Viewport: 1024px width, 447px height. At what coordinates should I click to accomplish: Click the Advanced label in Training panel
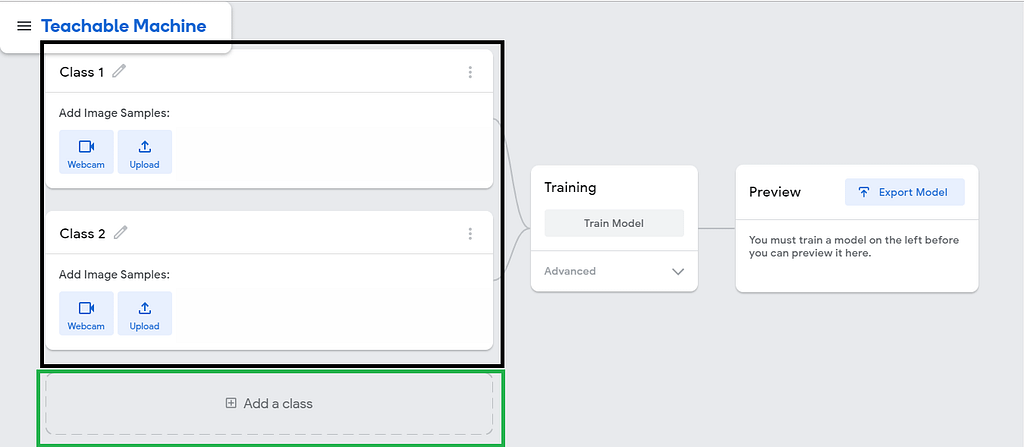(570, 271)
